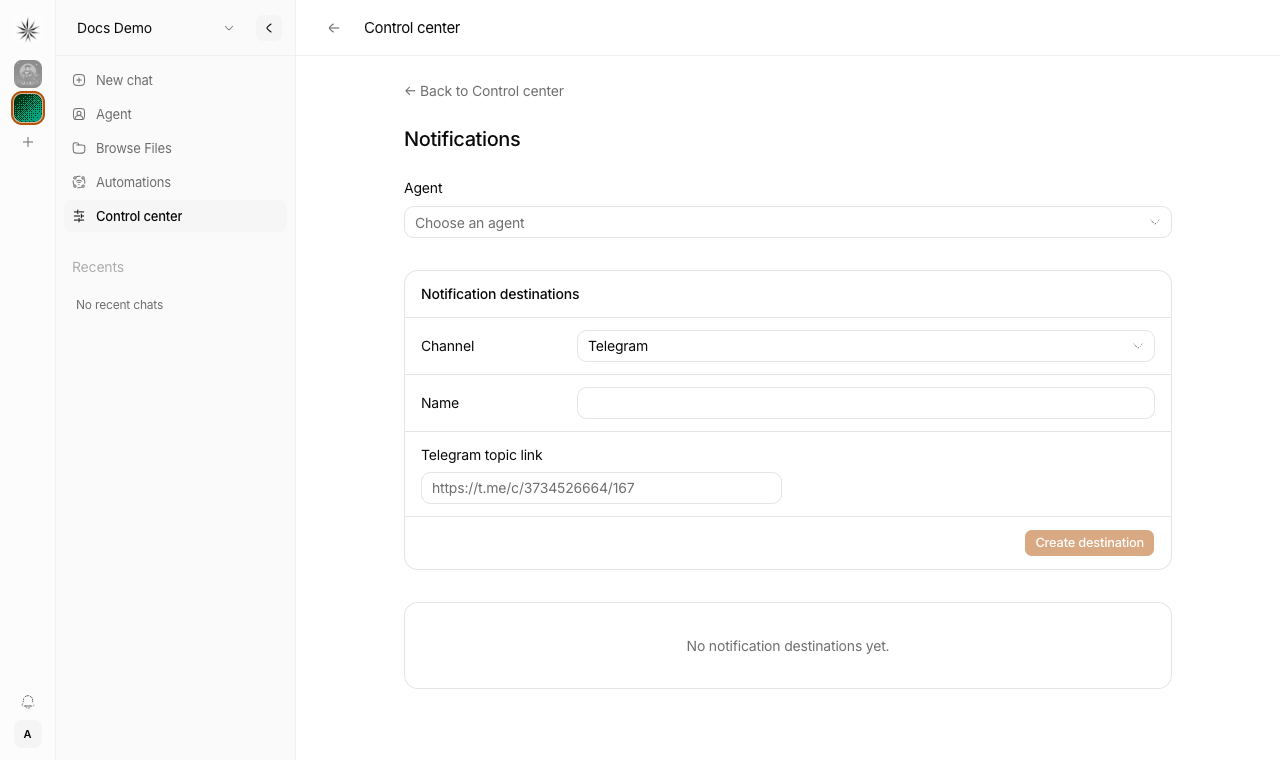Go back using the header arrow
The height and width of the screenshot is (760, 1280).
(x=334, y=28)
